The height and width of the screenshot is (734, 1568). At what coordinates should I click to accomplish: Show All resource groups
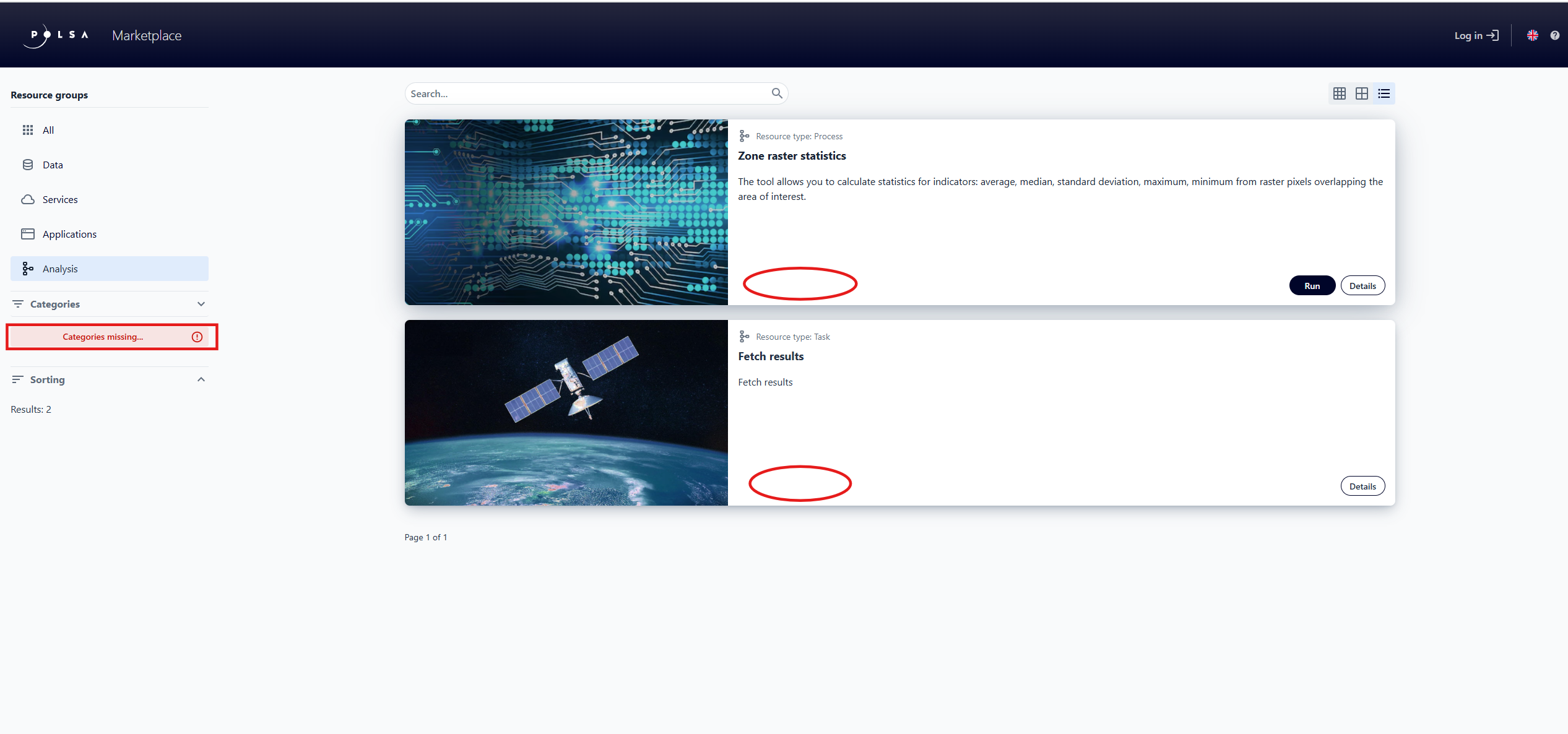coord(48,130)
